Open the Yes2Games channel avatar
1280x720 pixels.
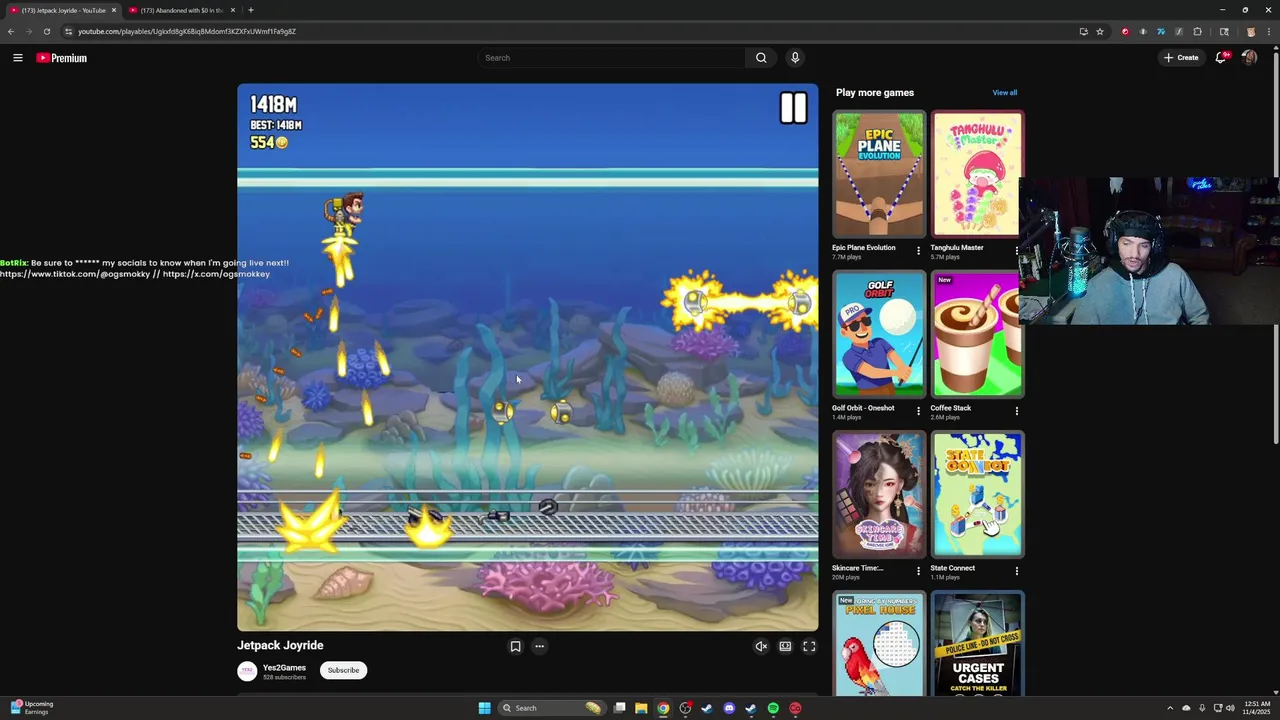click(x=247, y=671)
